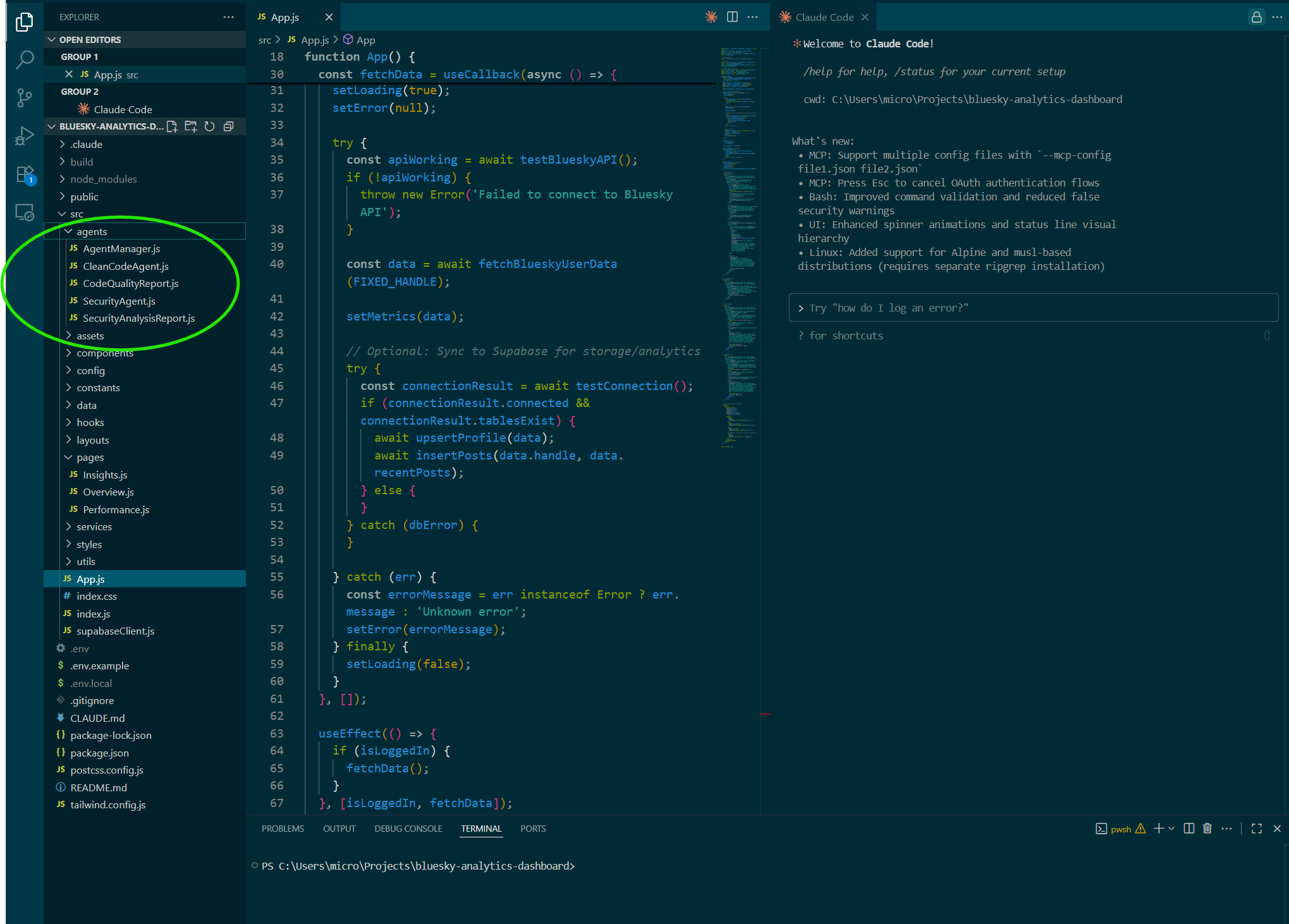
Task: Open SecurityAgent.js file in explorer
Action: [119, 301]
